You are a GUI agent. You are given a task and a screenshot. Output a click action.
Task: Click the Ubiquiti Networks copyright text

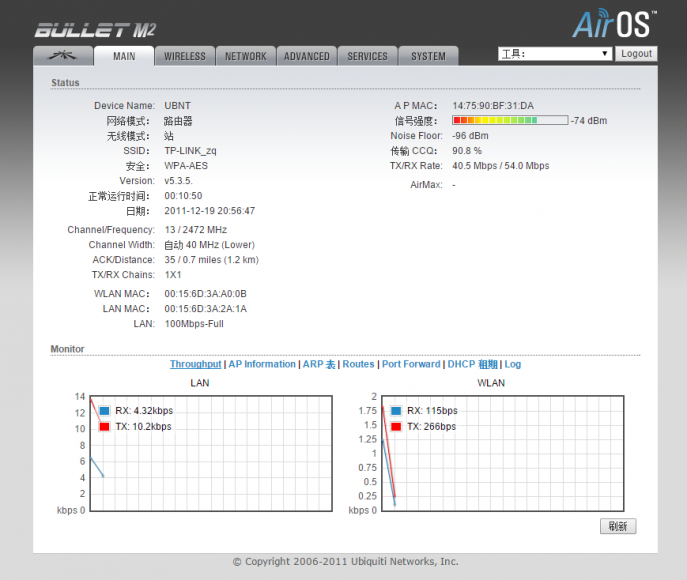(345, 562)
